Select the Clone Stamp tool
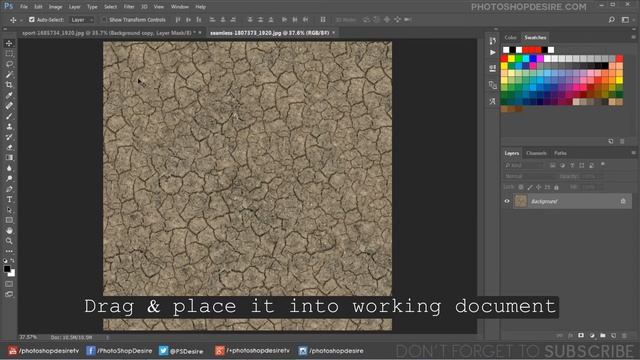 tap(9, 127)
